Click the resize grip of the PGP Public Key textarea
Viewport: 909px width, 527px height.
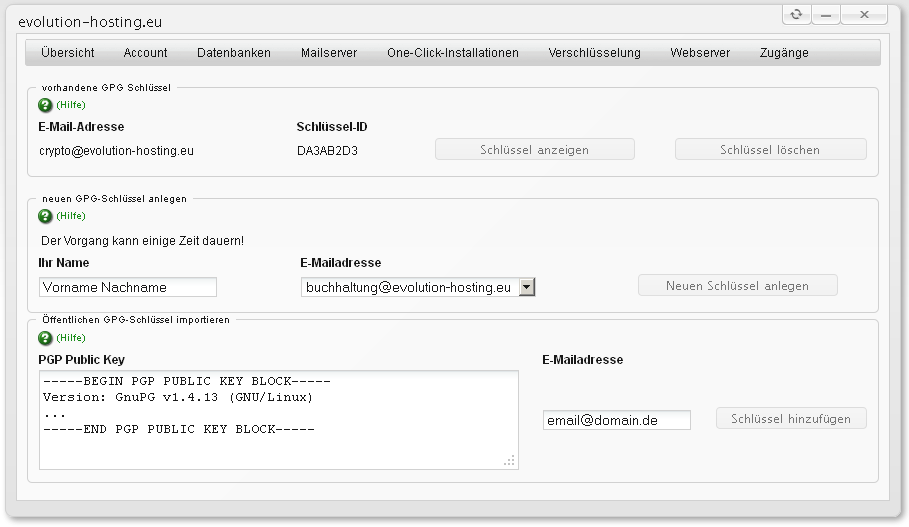[509, 461]
